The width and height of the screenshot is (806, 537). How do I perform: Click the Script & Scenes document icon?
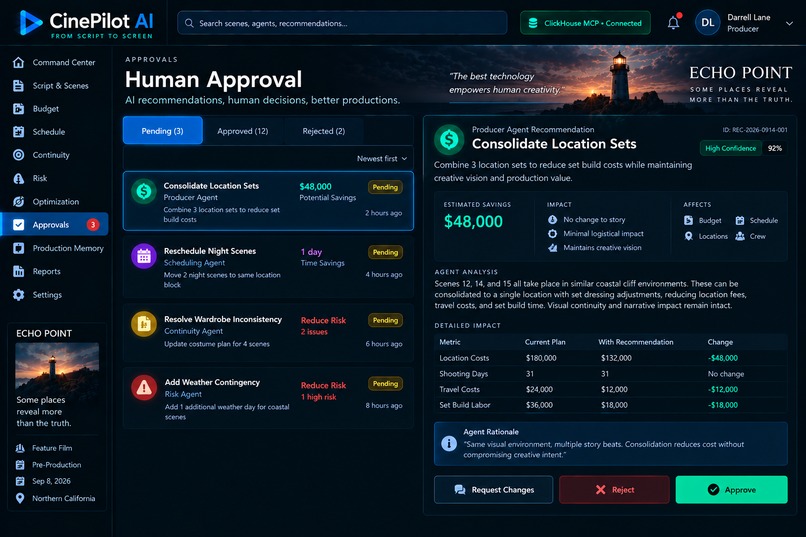coord(19,85)
